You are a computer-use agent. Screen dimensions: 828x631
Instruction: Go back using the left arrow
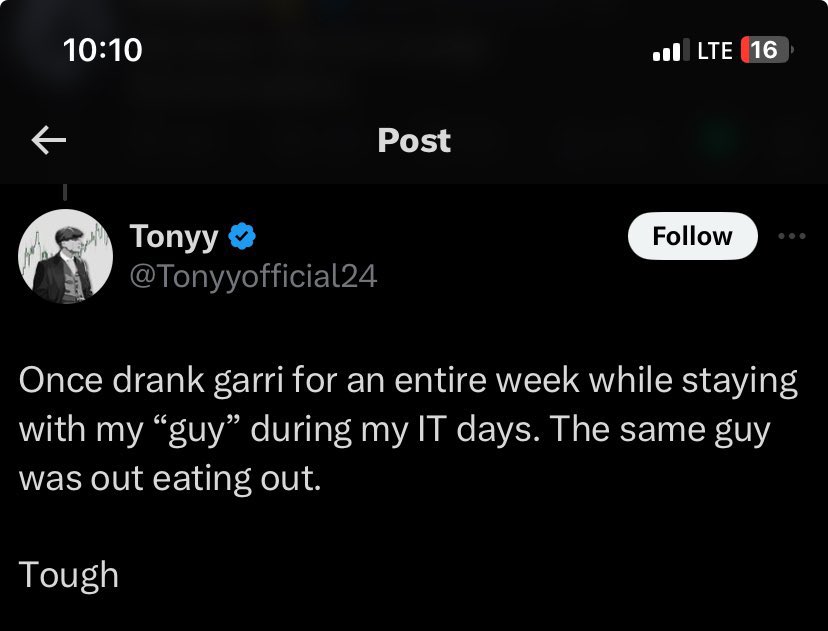(x=49, y=140)
